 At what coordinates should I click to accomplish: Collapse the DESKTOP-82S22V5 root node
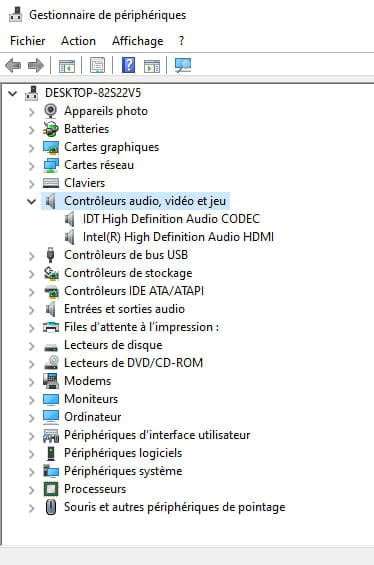click(13, 94)
